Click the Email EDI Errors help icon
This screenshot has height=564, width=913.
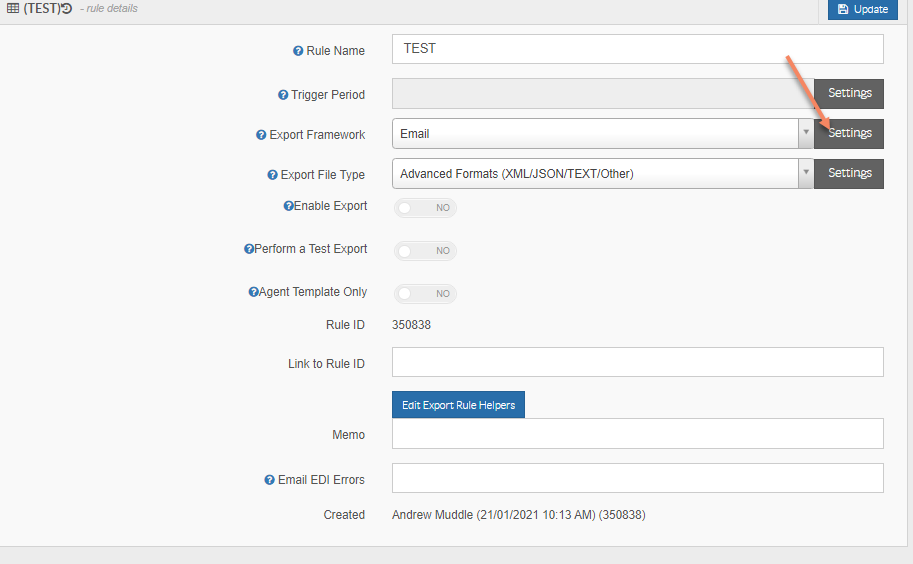pos(270,480)
